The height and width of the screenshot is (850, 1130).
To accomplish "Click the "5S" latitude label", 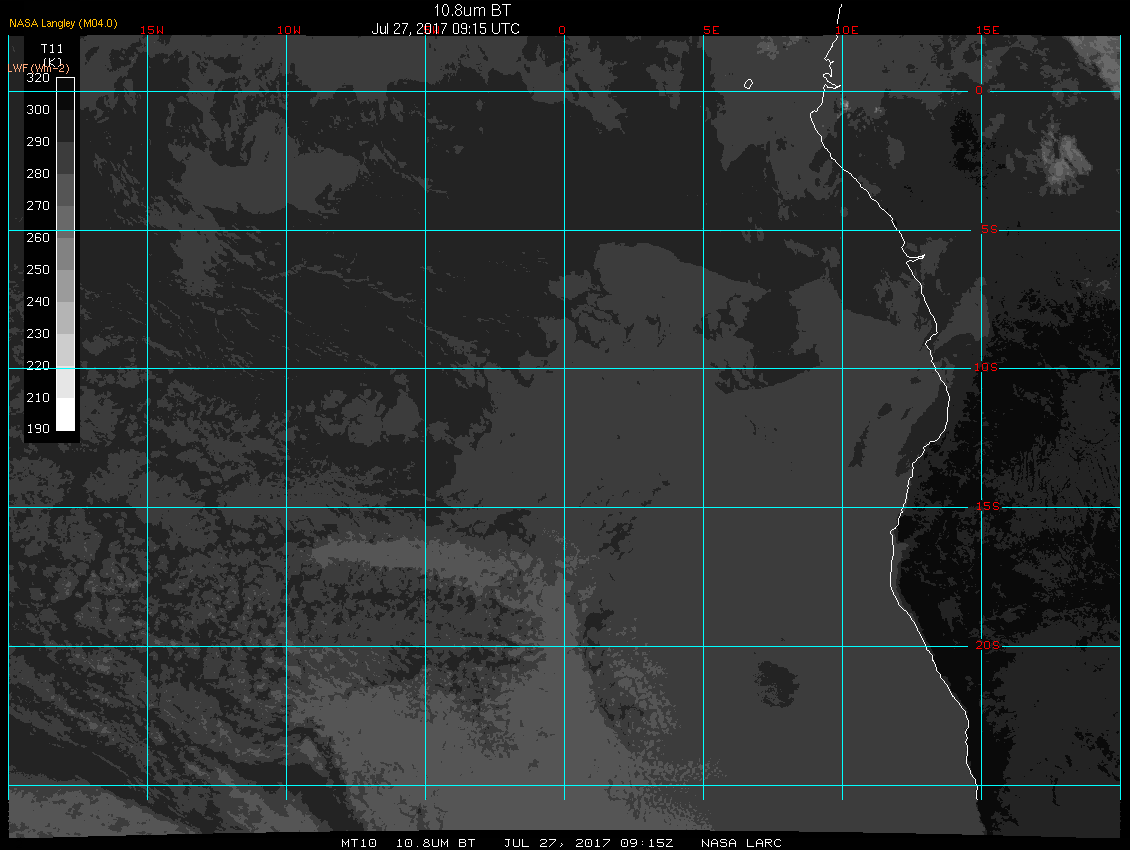I will [x=989, y=229].
